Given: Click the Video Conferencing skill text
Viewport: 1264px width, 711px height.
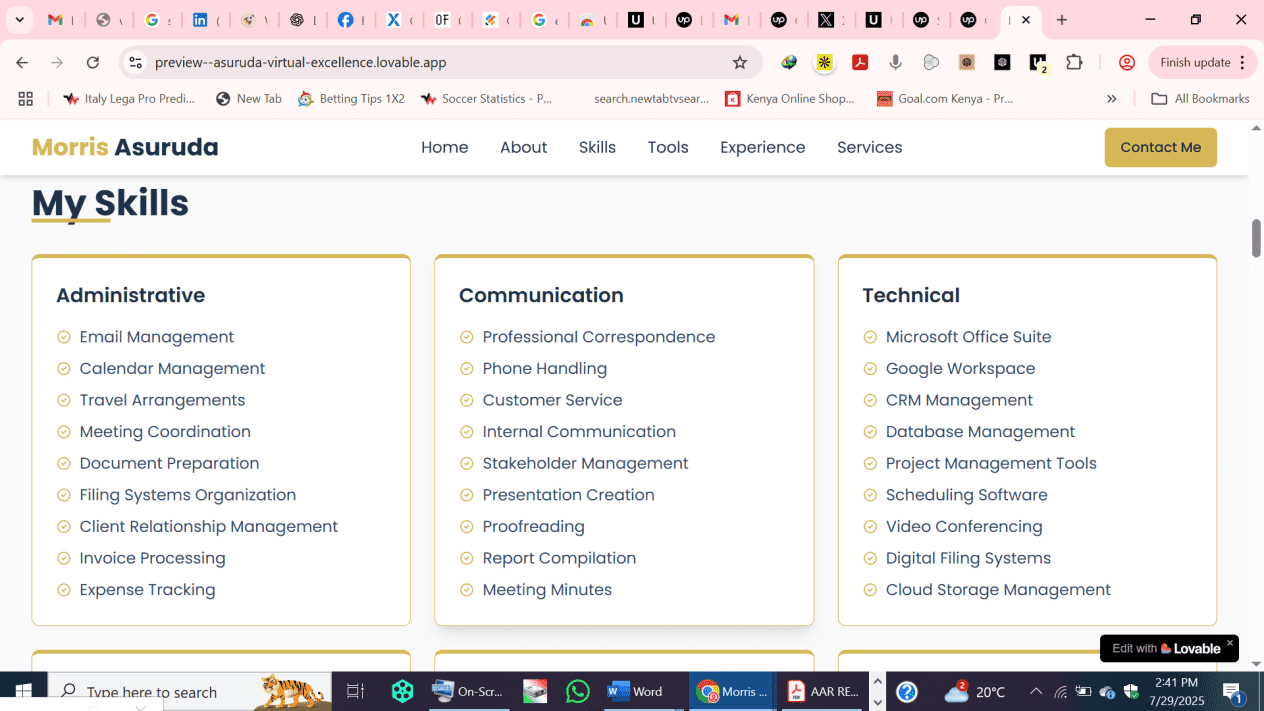Looking at the screenshot, I should point(964,527).
